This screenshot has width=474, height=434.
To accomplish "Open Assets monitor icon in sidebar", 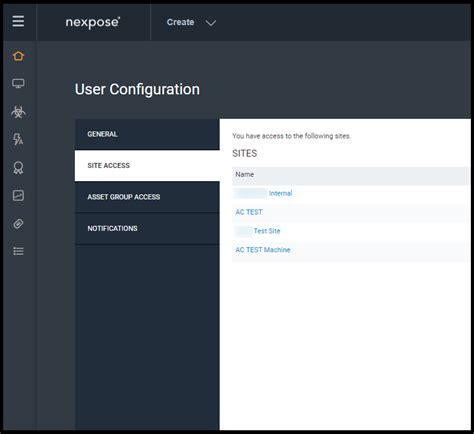I will [18, 83].
